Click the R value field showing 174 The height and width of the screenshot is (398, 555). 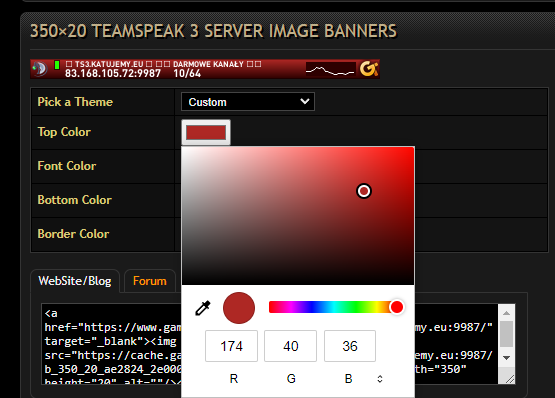pyautogui.click(x=231, y=346)
